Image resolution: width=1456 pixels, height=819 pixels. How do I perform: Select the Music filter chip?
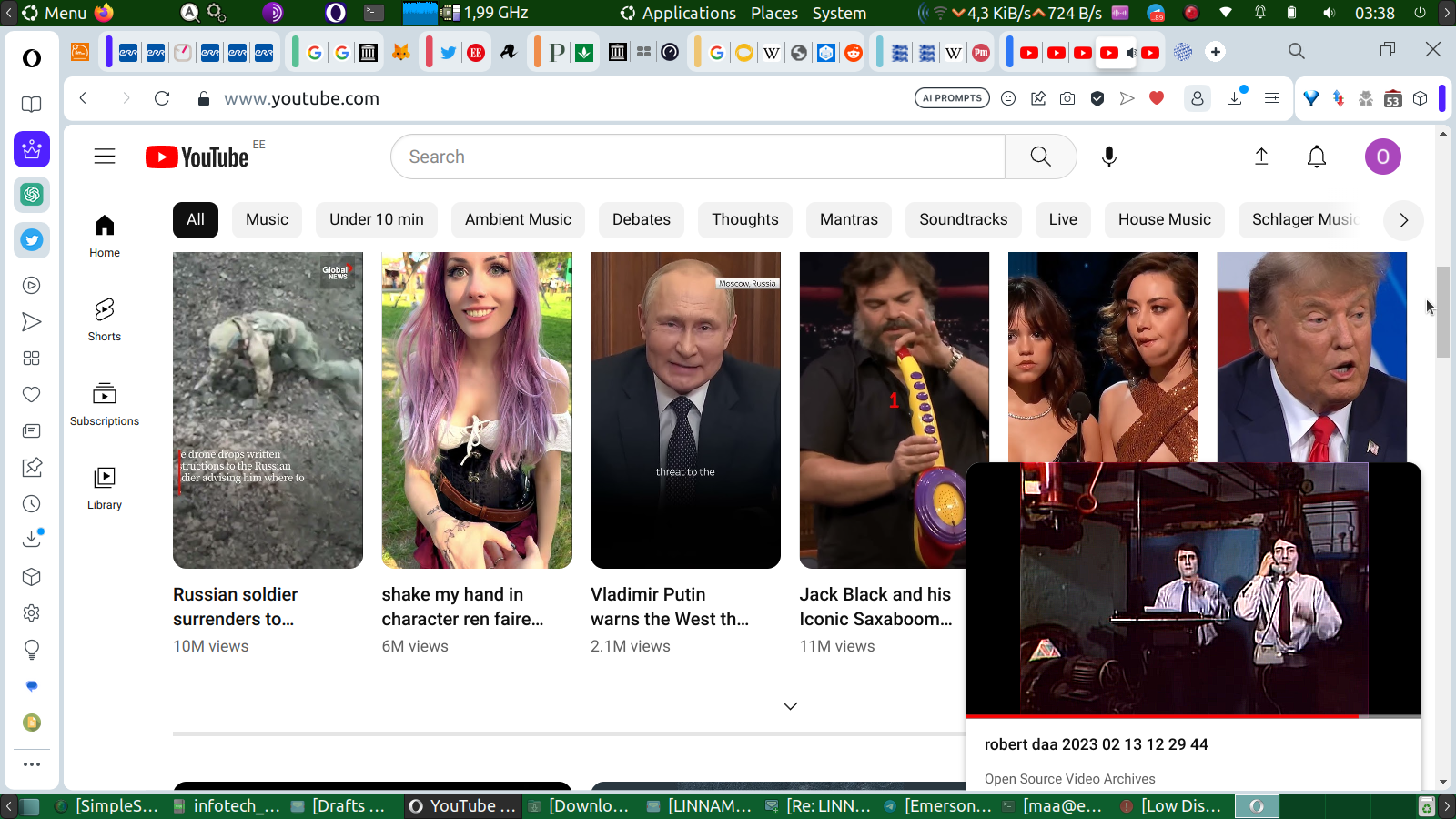click(267, 220)
